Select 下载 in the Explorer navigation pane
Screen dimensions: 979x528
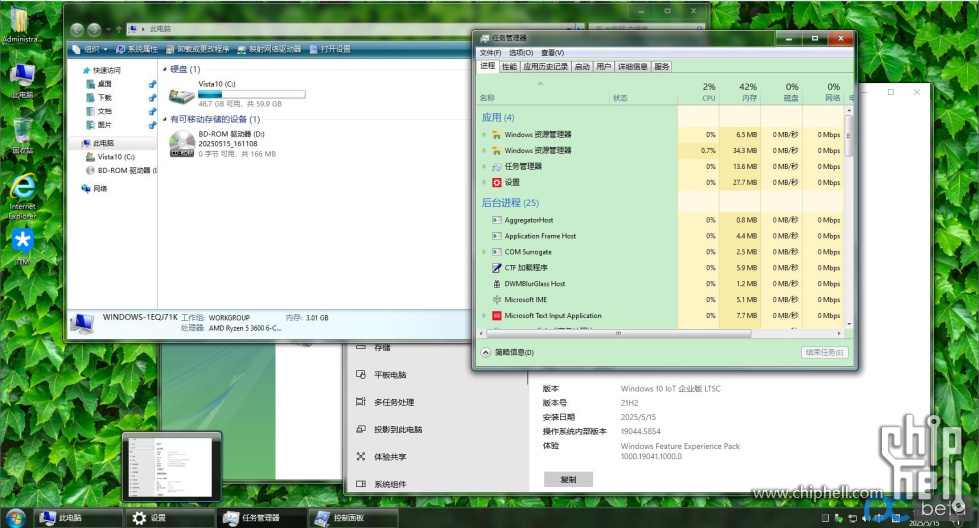[104, 97]
